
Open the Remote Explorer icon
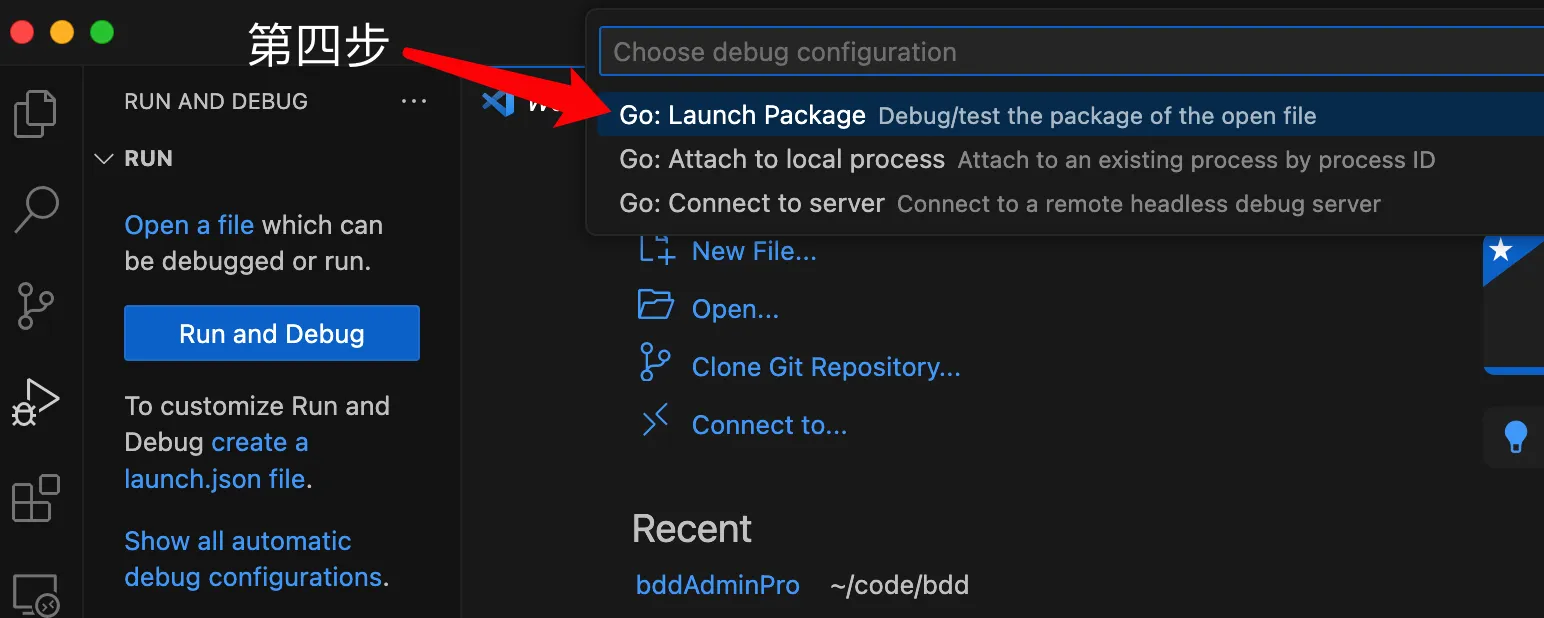click(x=36, y=594)
